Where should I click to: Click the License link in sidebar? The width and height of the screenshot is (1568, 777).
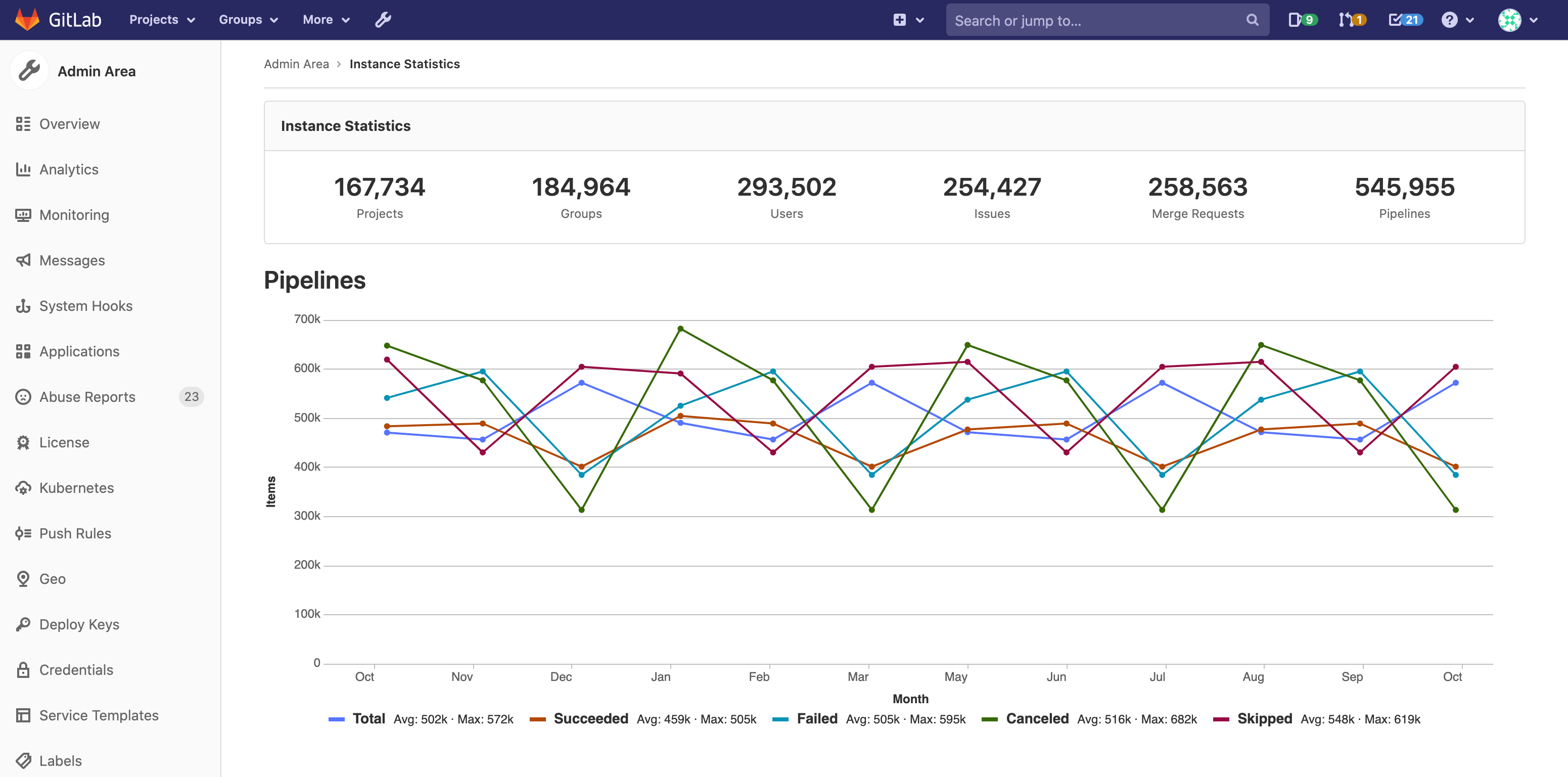point(64,442)
